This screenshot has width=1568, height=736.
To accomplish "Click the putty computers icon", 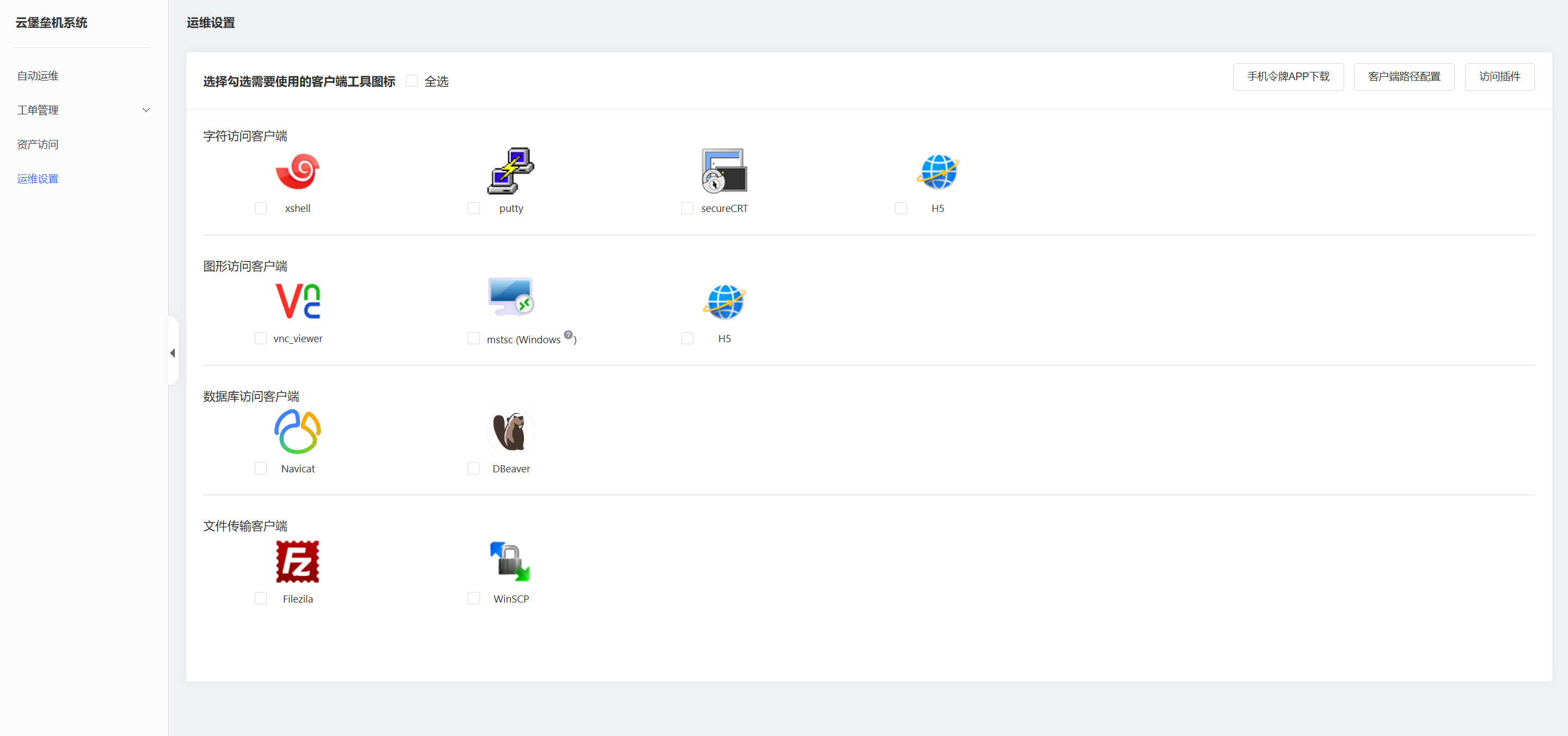I will coord(511,171).
